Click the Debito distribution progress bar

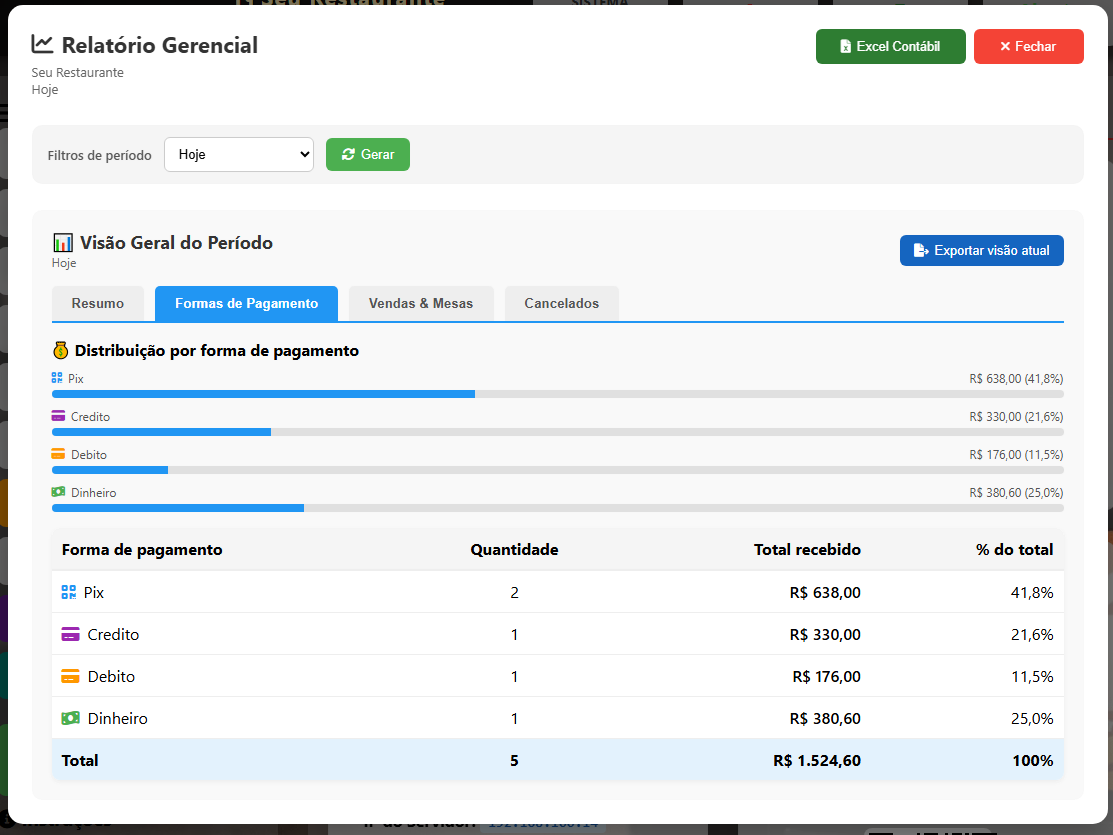click(557, 470)
